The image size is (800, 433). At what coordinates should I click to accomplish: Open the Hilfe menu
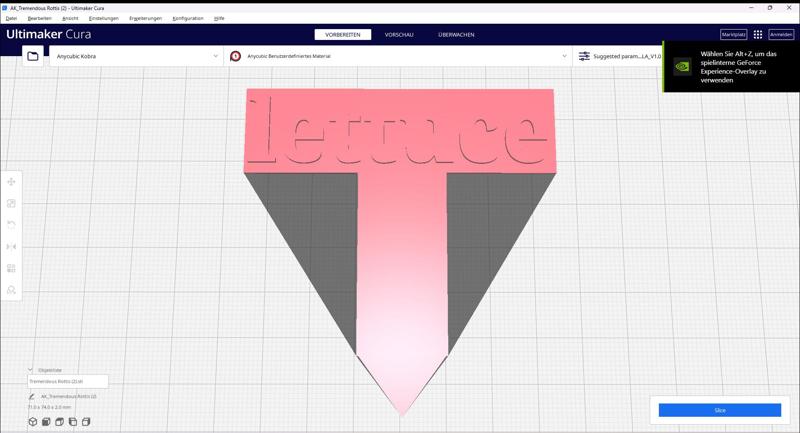click(x=219, y=18)
